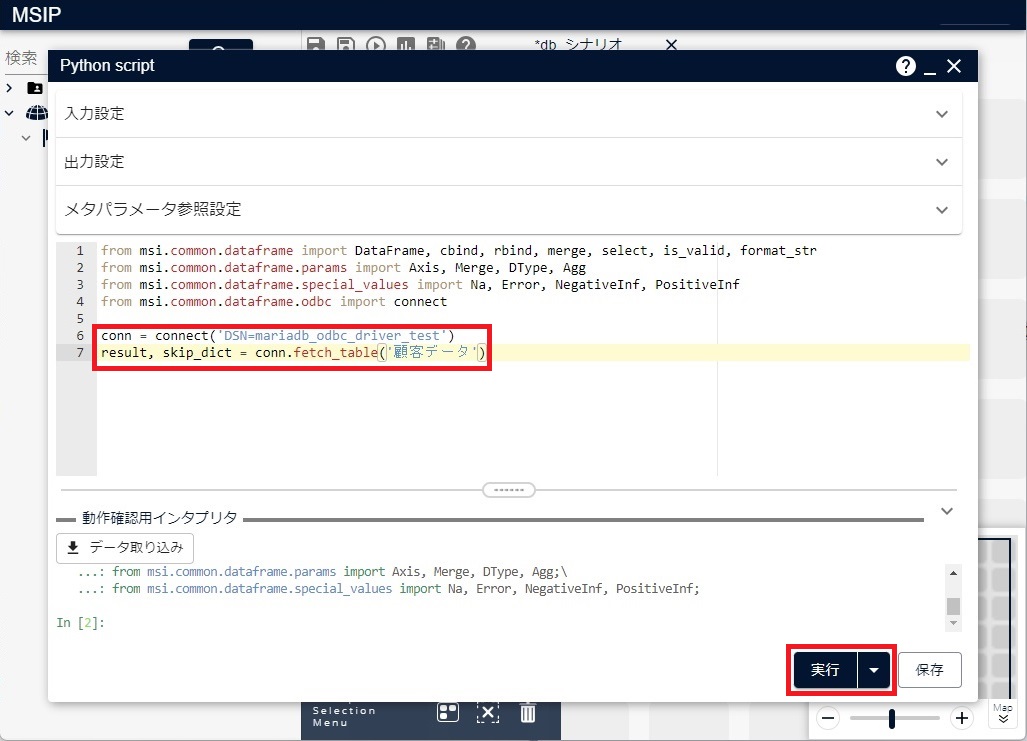The height and width of the screenshot is (741, 1027).
Task: Expand the 出力設定 section
Action: coord(509,162)
